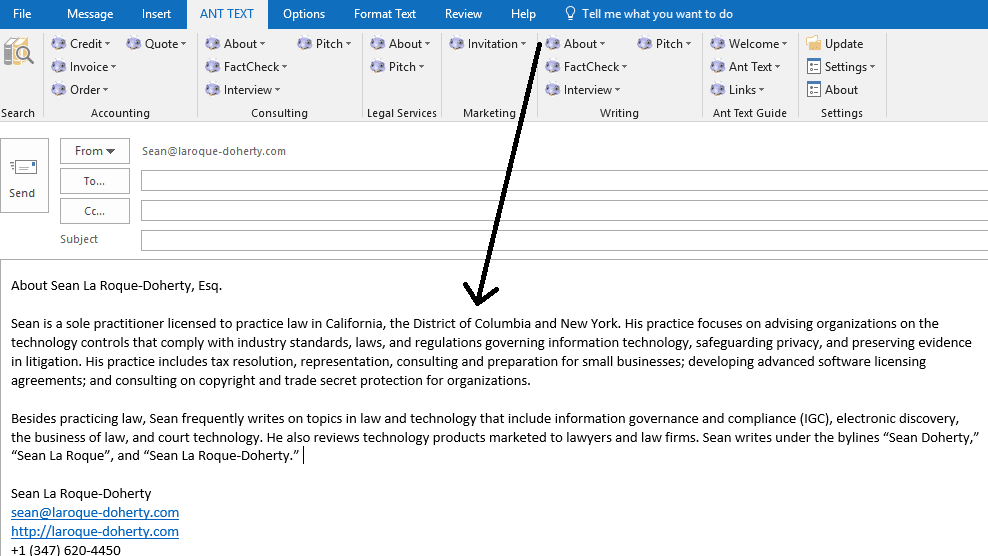Viewport: 988px width, 556px height.
Task: Click the Pitch icon in Consulting group
Action: [x=304, y=43]
